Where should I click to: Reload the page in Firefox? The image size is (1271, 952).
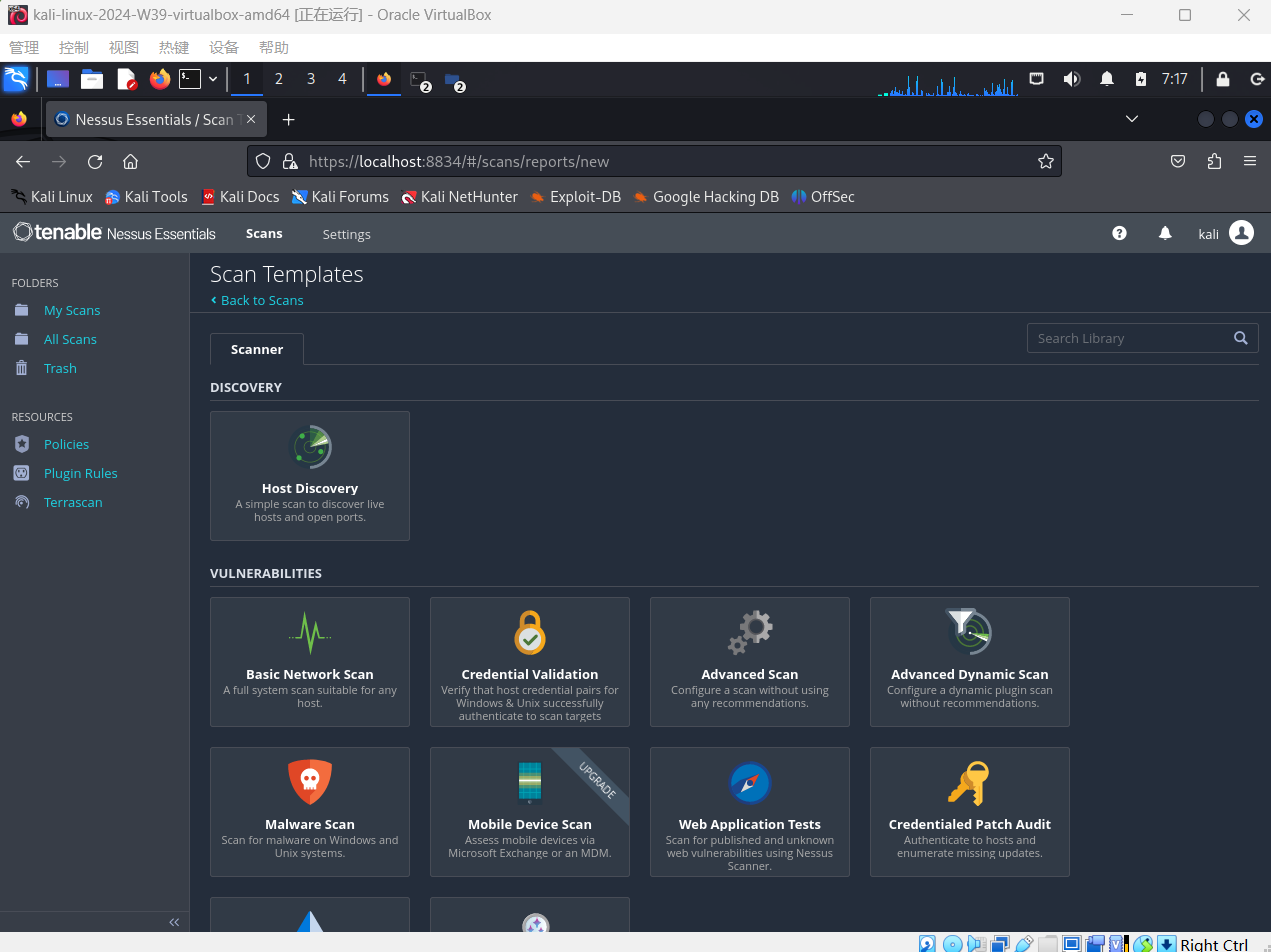tap(95, 161)
